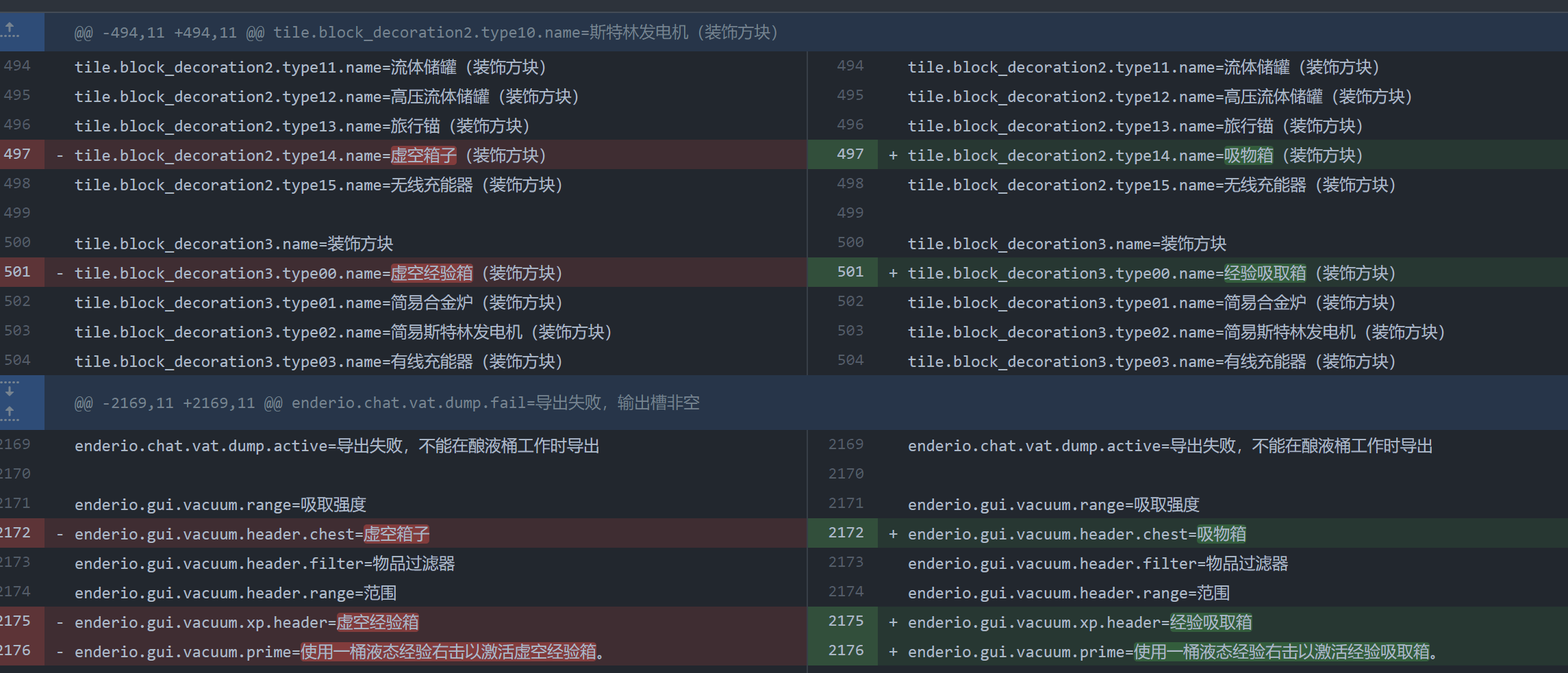Screen dimensions: 1568x673
Task: Click green added line number 501
Action: [850, 272]
